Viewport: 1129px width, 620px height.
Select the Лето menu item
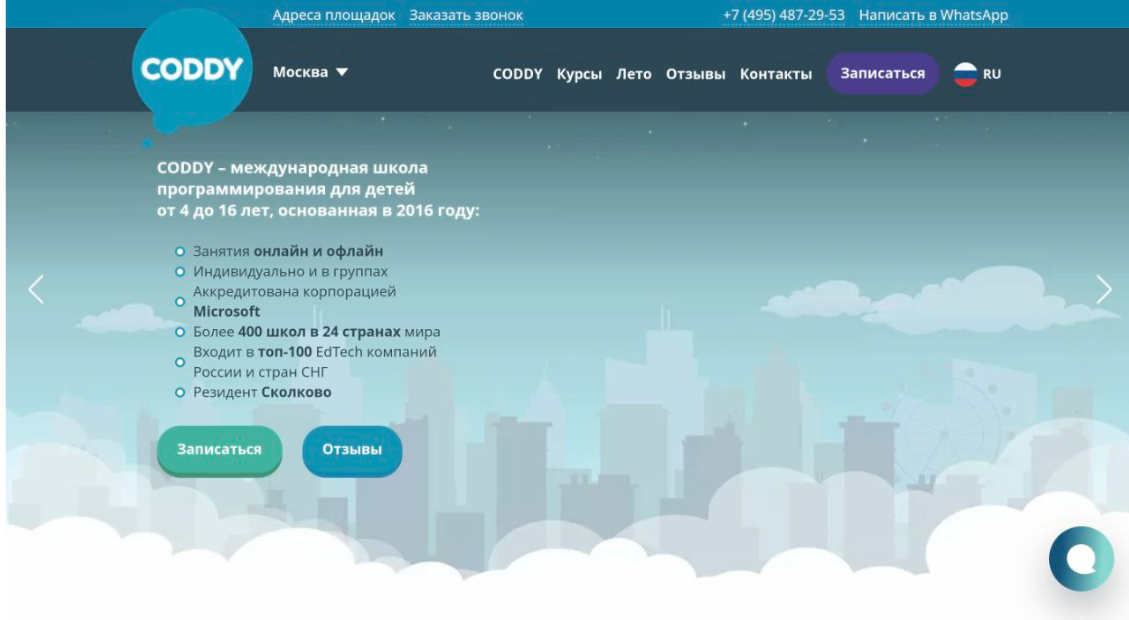pyautogui.click(x=634, y=74)
